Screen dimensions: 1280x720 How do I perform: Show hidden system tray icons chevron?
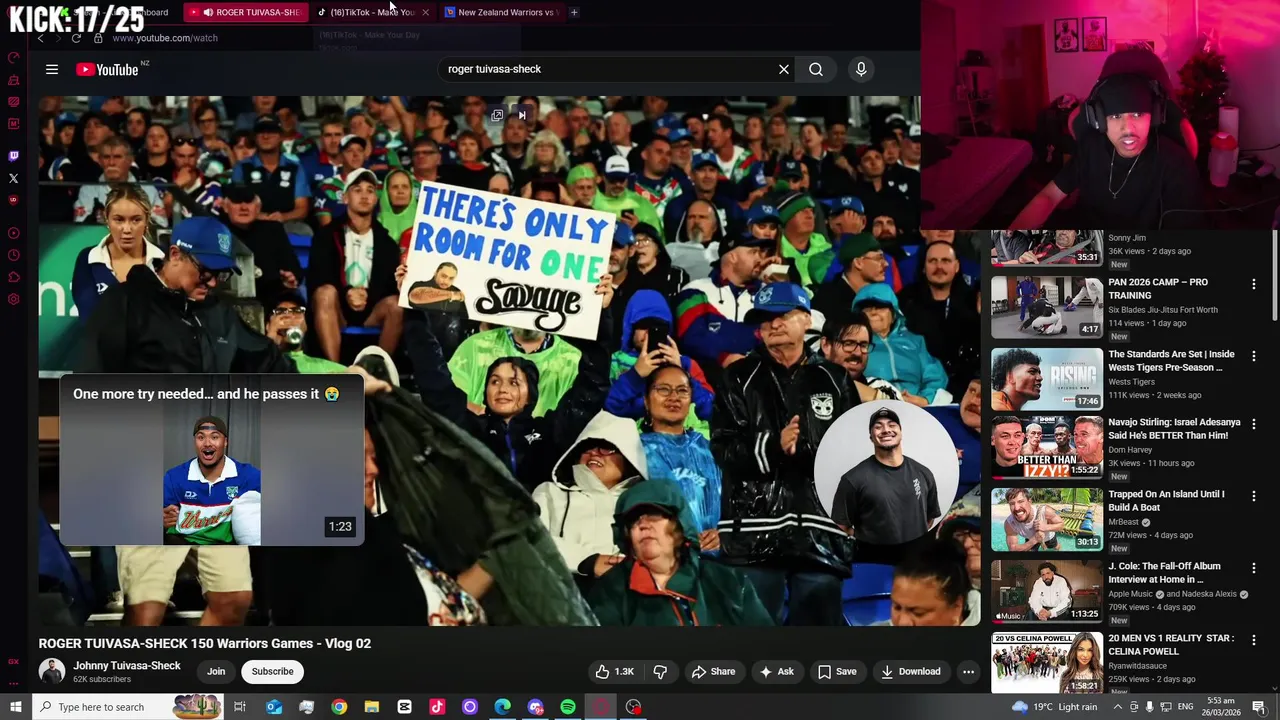1117,707
